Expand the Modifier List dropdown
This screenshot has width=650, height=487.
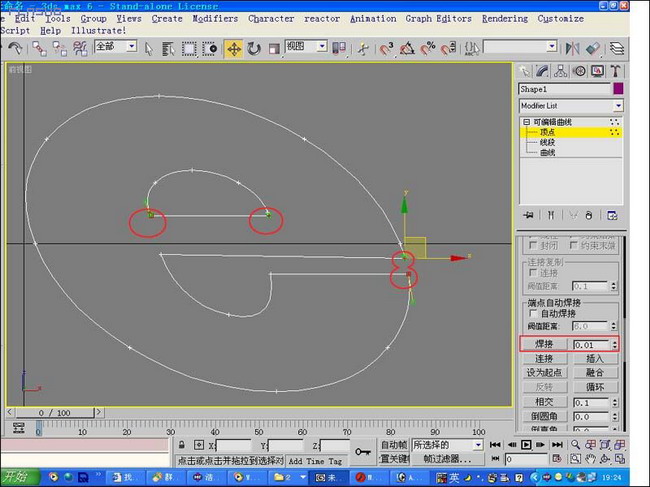click(x=618, y=106)
